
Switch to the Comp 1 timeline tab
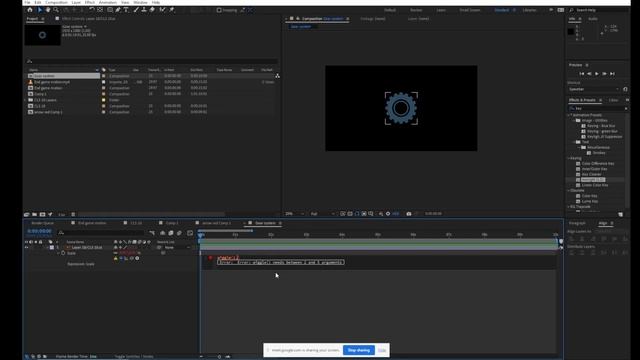click(172, 223)
